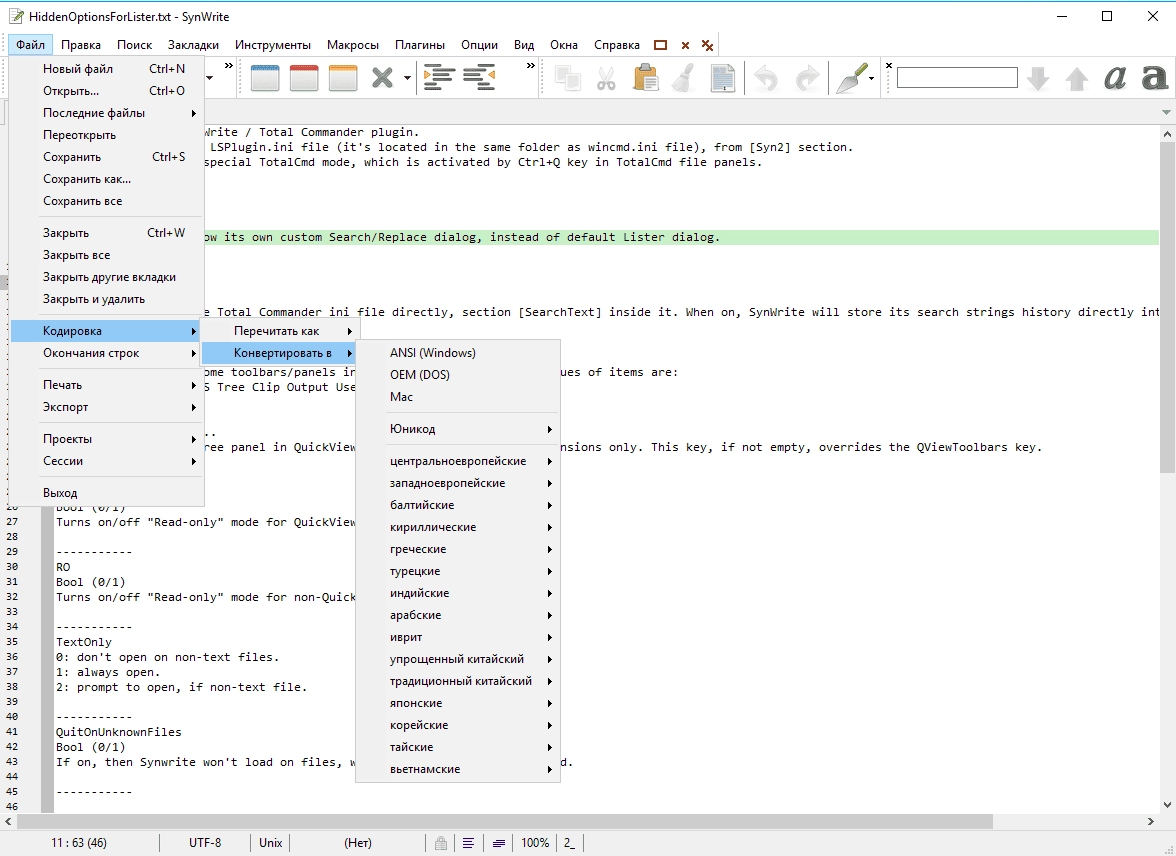Convert to Mac encoding
1176x856 pixels.
458,397
